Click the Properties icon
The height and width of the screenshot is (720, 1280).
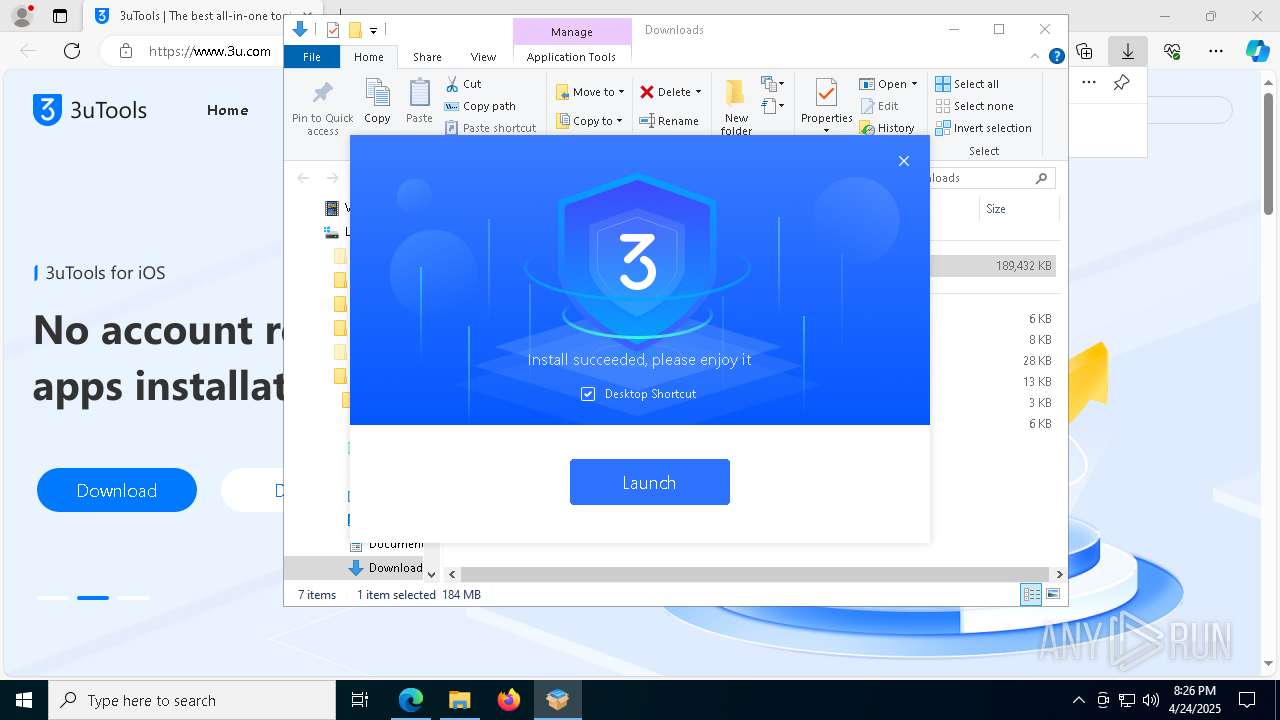(826, 93)
